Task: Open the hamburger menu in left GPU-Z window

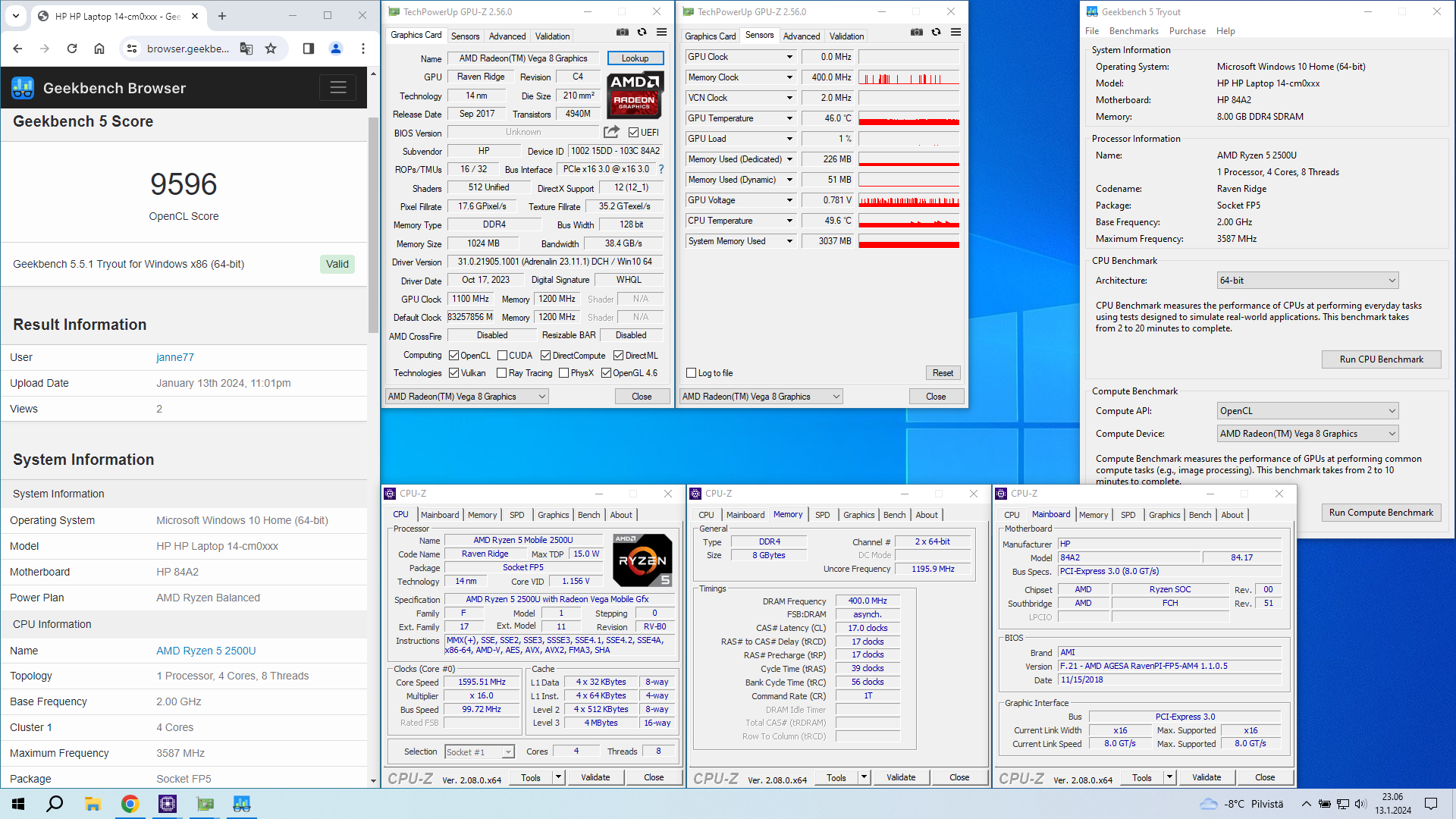Action: (661, 32)
